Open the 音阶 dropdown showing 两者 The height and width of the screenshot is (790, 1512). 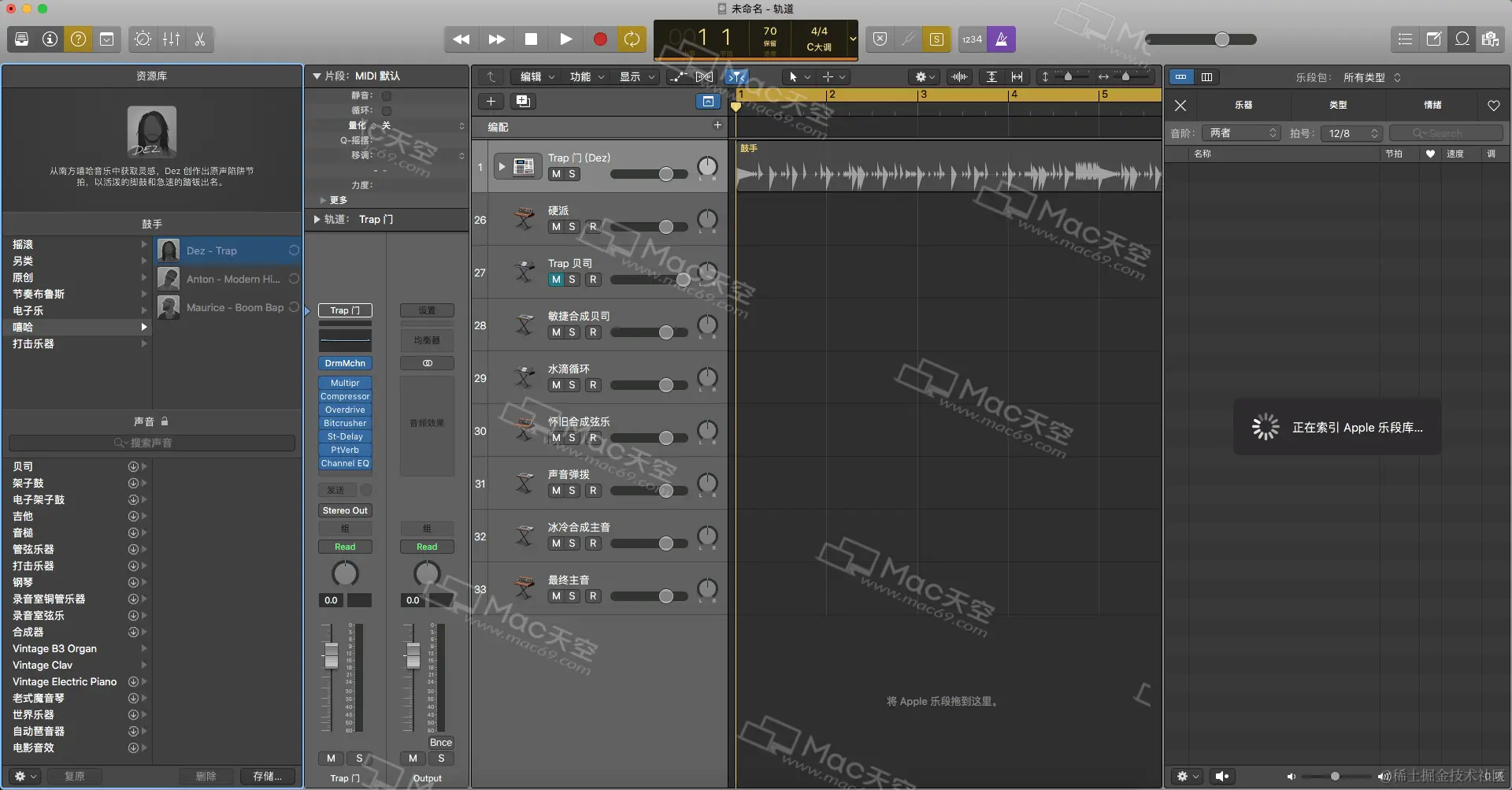click(x=1243, y=134)
